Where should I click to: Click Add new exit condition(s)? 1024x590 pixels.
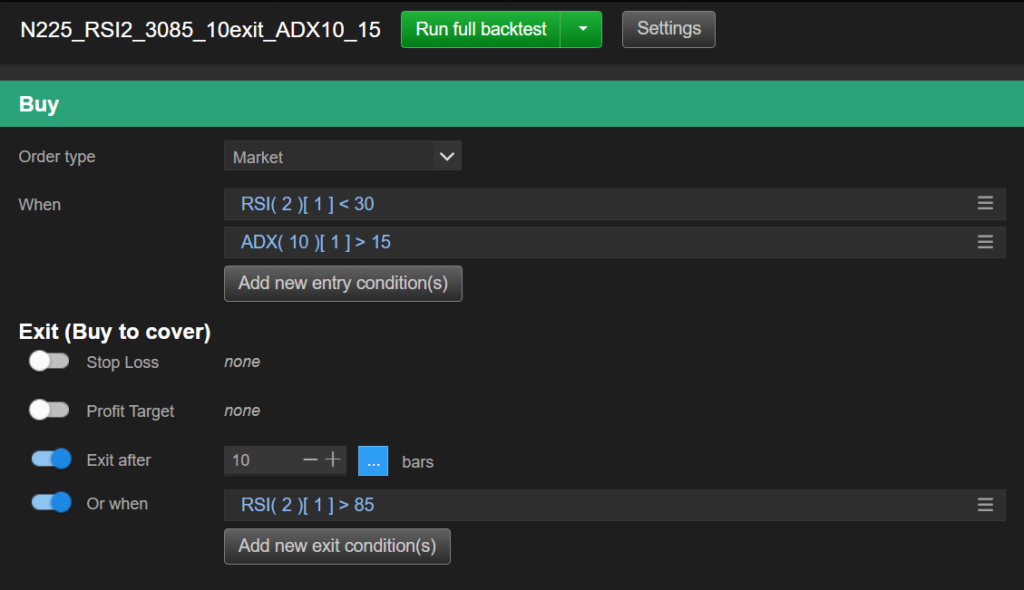337,546
